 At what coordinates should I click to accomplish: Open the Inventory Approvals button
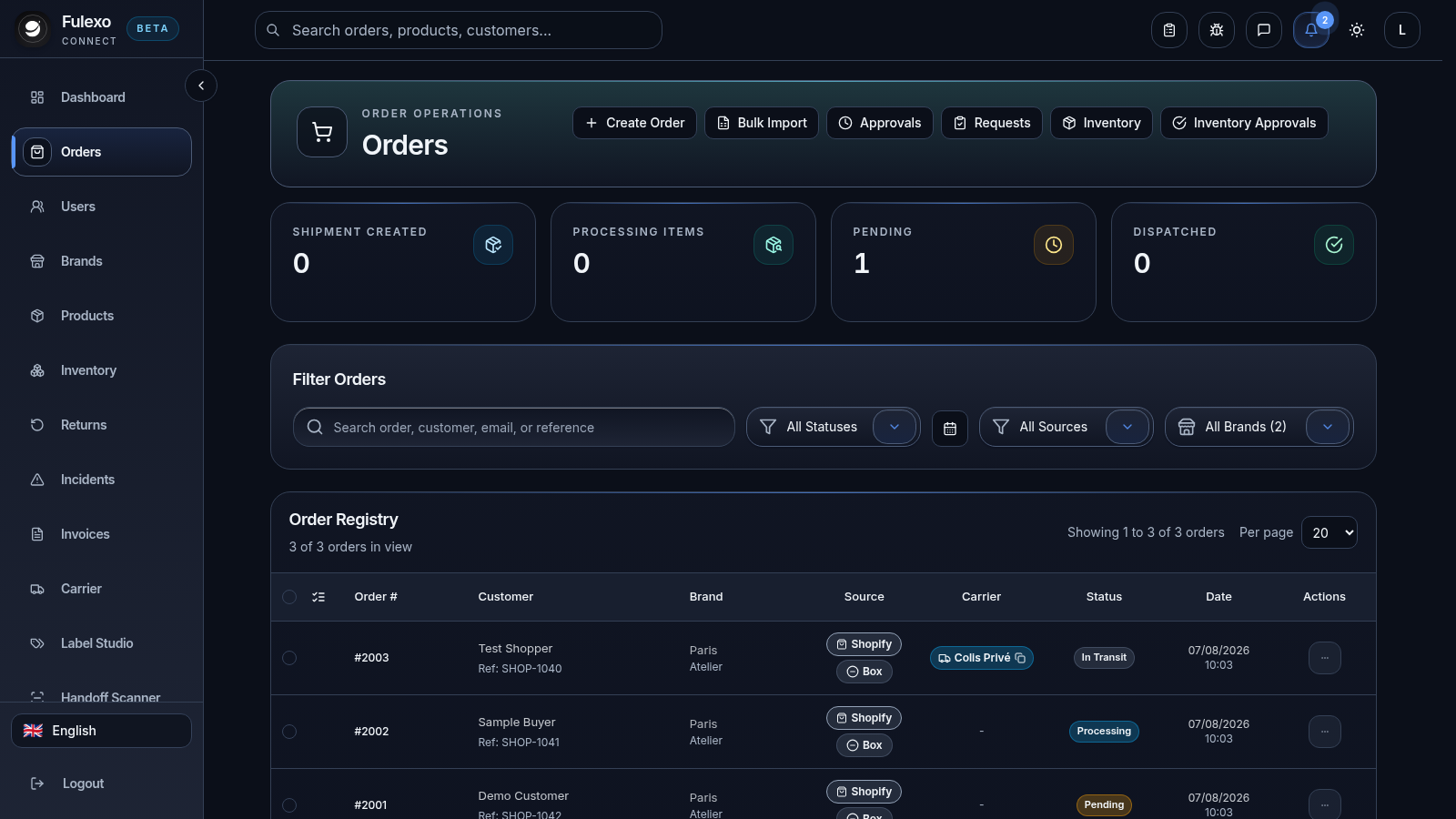pos(1244,123)
